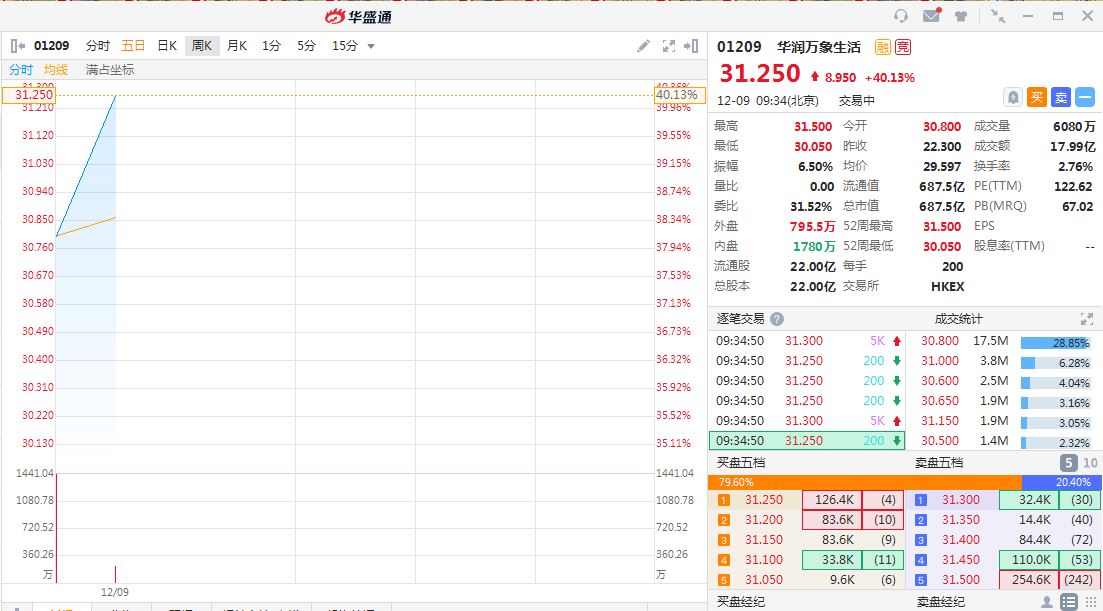Open customer service headset icon
Viewport: 1103px width, 611px height.
pos(901,15)
